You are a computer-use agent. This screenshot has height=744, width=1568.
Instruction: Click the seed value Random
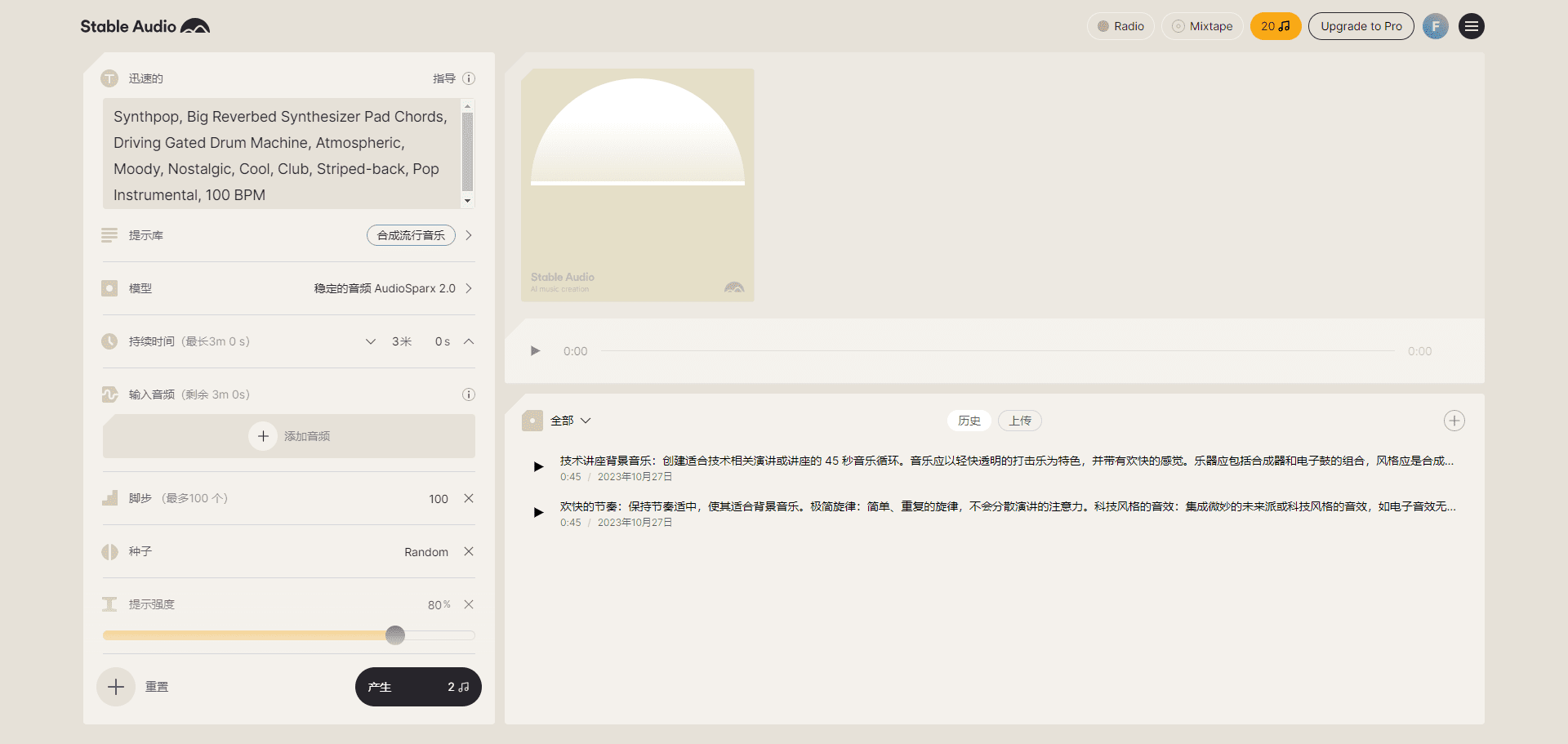(x=426, y=552)
